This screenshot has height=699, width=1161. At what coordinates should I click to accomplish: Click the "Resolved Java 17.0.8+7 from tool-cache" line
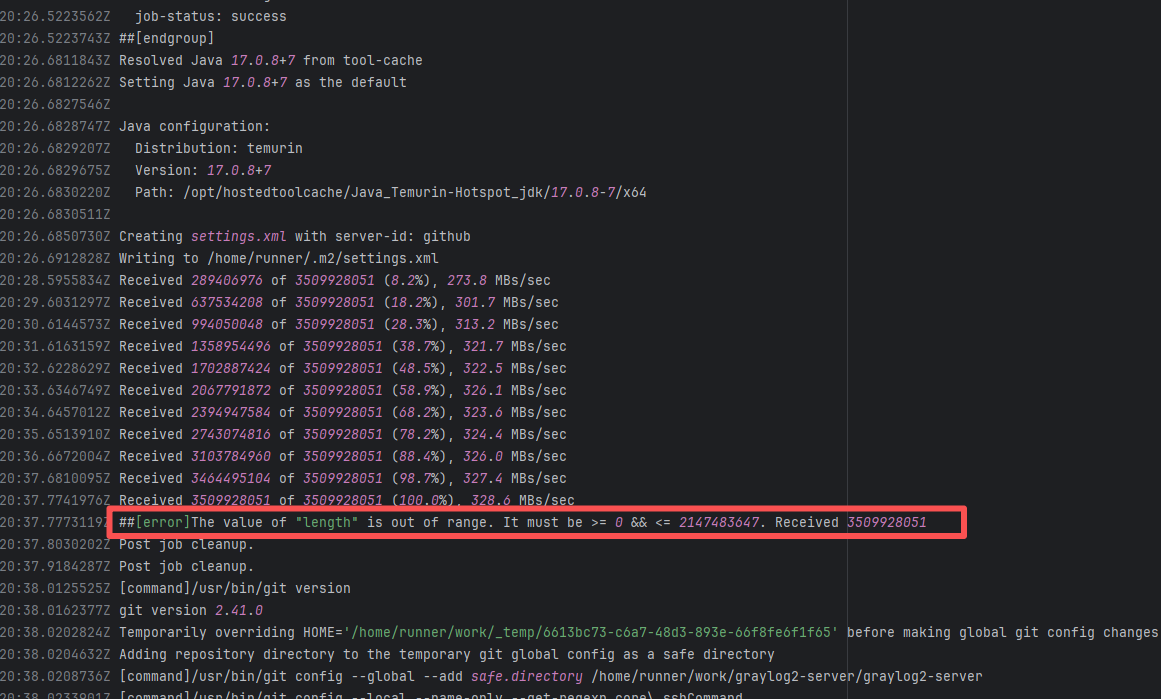click(x=270, y=60)
